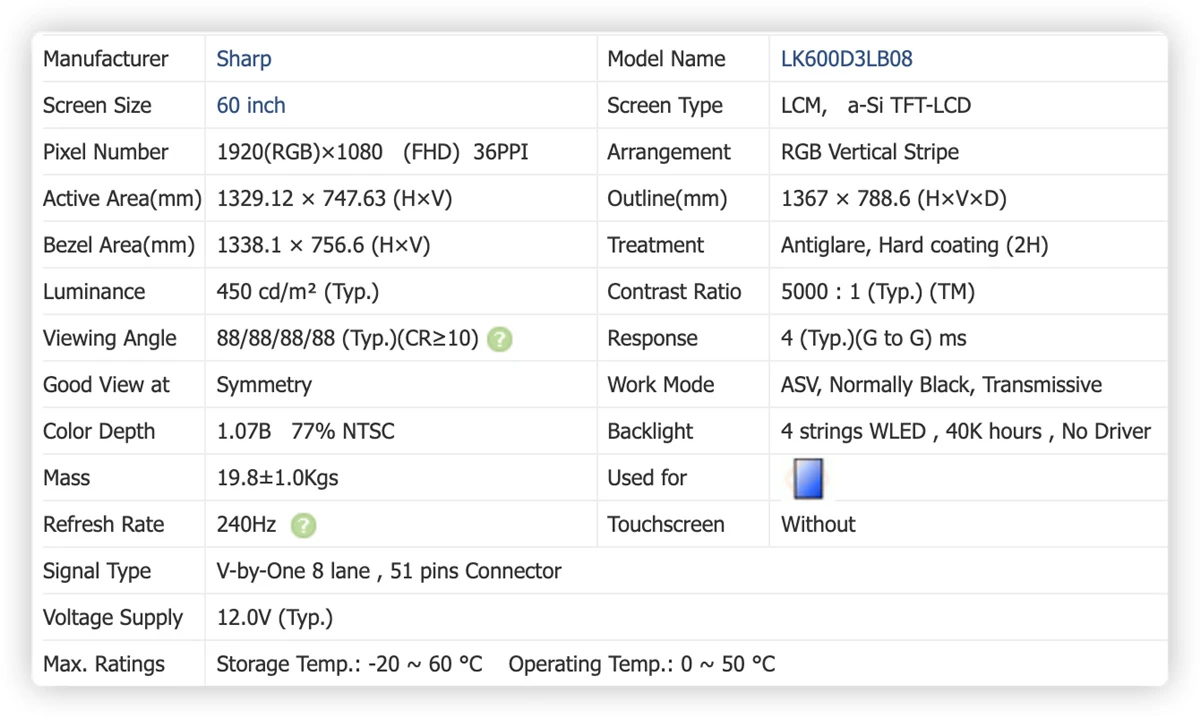
Task: Click the Storage Temp. rating text
Action: (x=350, y=664)
